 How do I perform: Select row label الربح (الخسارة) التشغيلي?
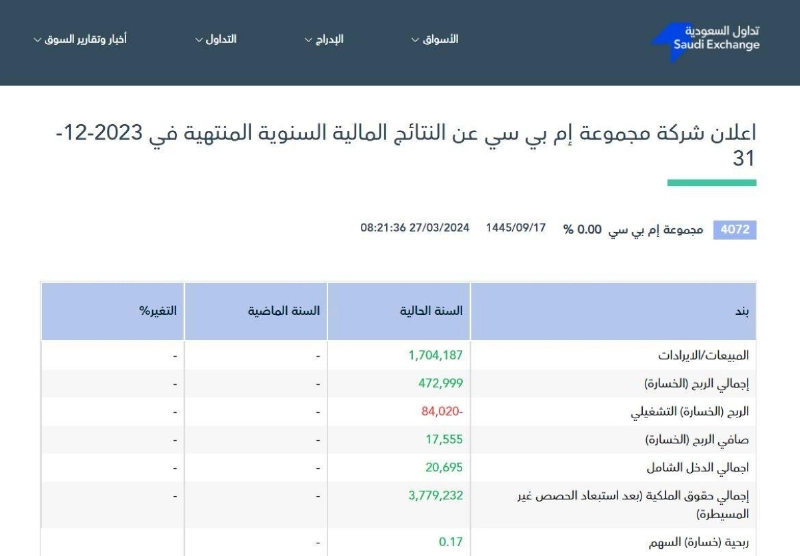click(x=690, y=412)
